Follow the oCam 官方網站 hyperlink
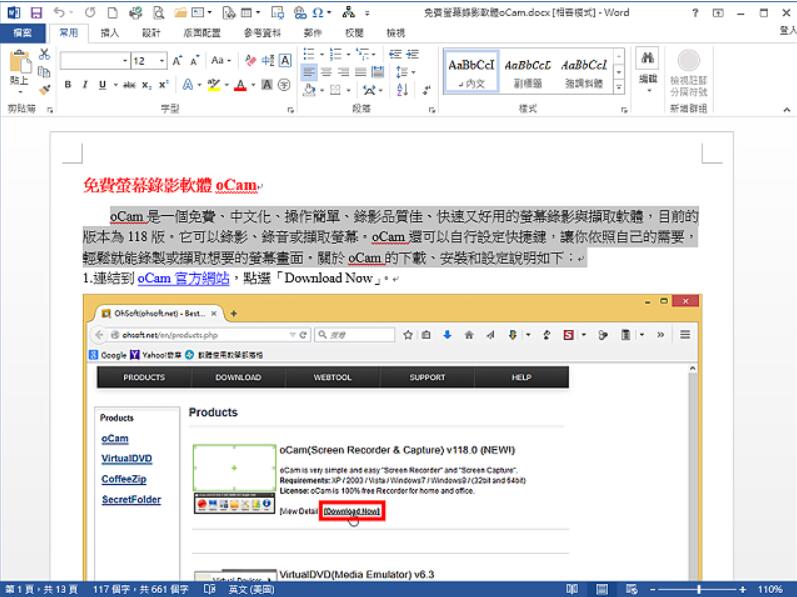The width and height of the screenshot is (797, 597). (183, 278)
